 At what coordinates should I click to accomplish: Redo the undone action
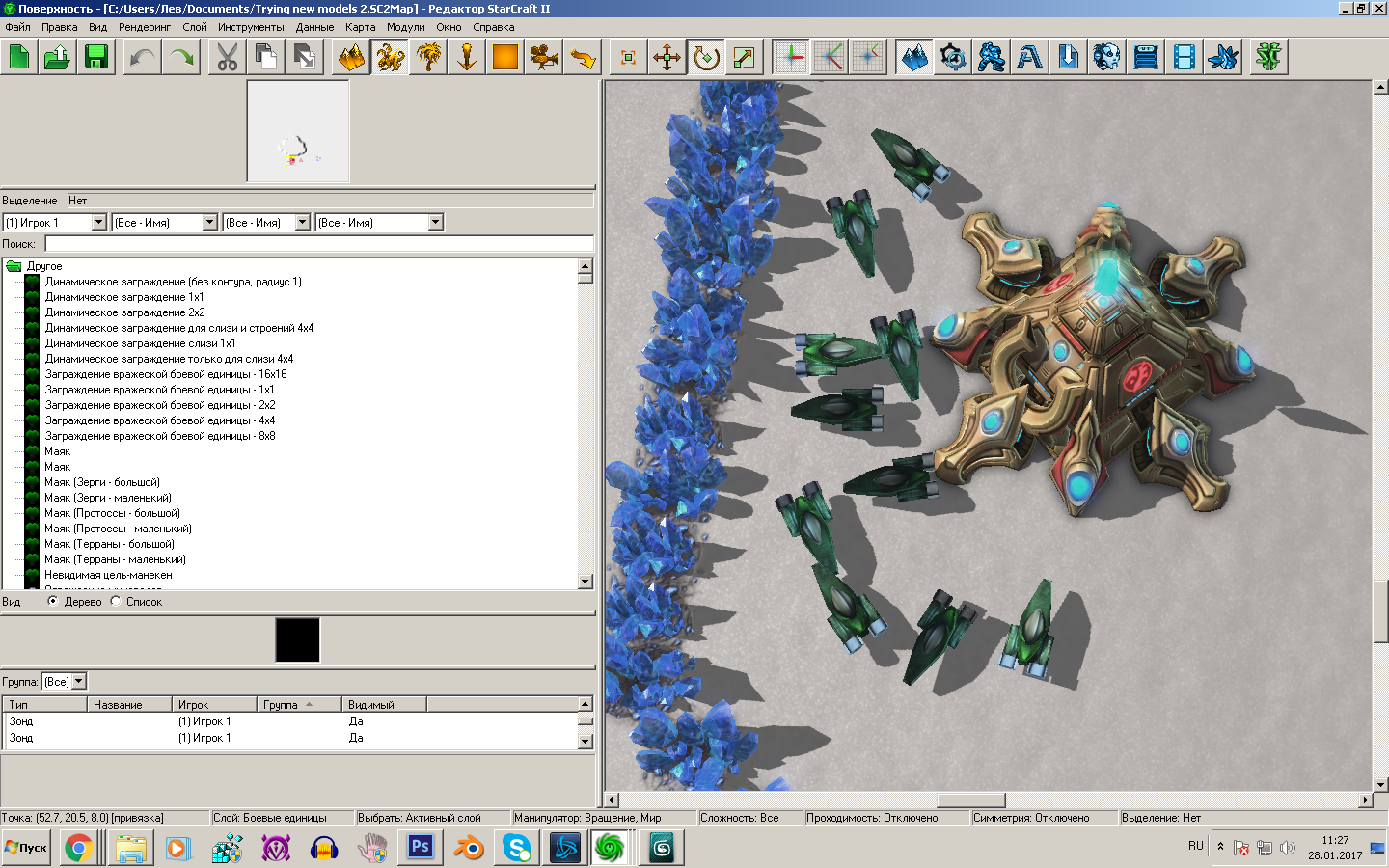click(x=181, y=57)
